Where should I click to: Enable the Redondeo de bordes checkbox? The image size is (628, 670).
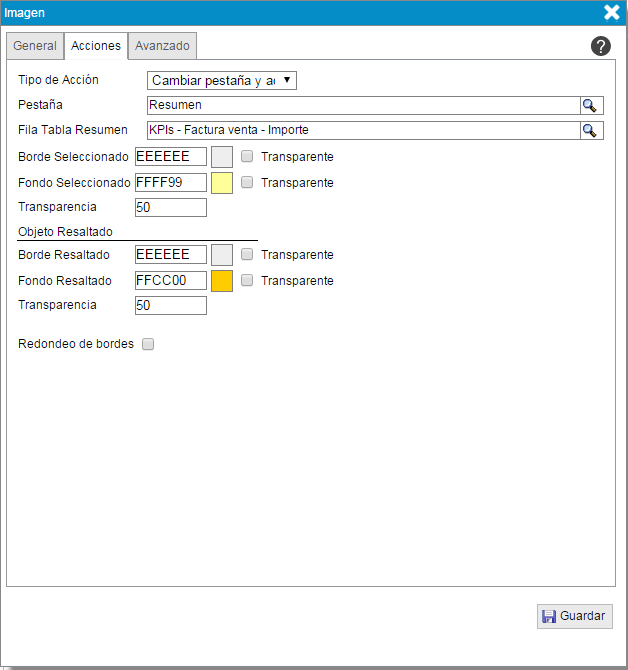click(148, 344)
